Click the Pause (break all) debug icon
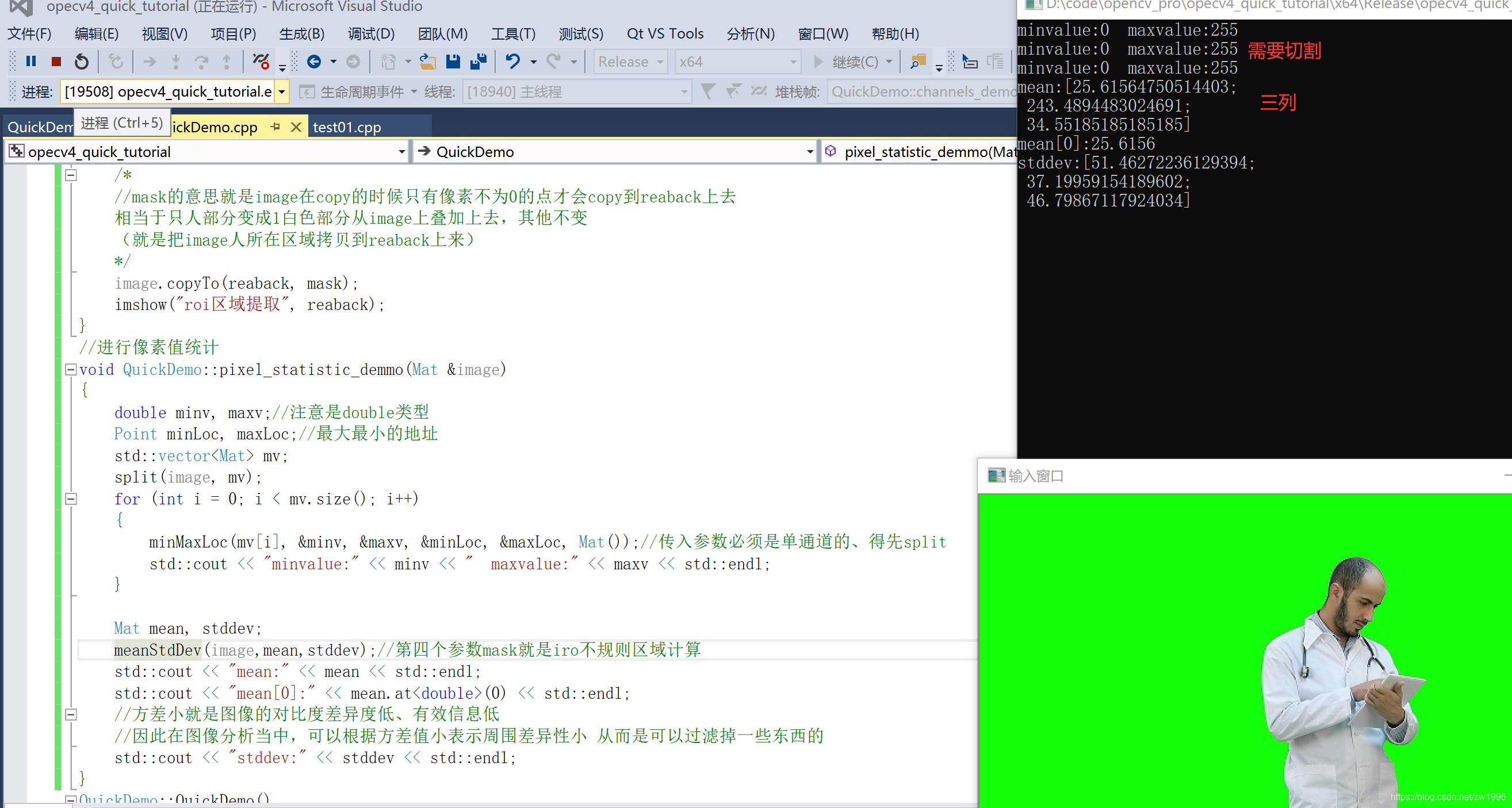Image resolution: width=1512 pixels, height=808 pixels. [x=31, y=62]
